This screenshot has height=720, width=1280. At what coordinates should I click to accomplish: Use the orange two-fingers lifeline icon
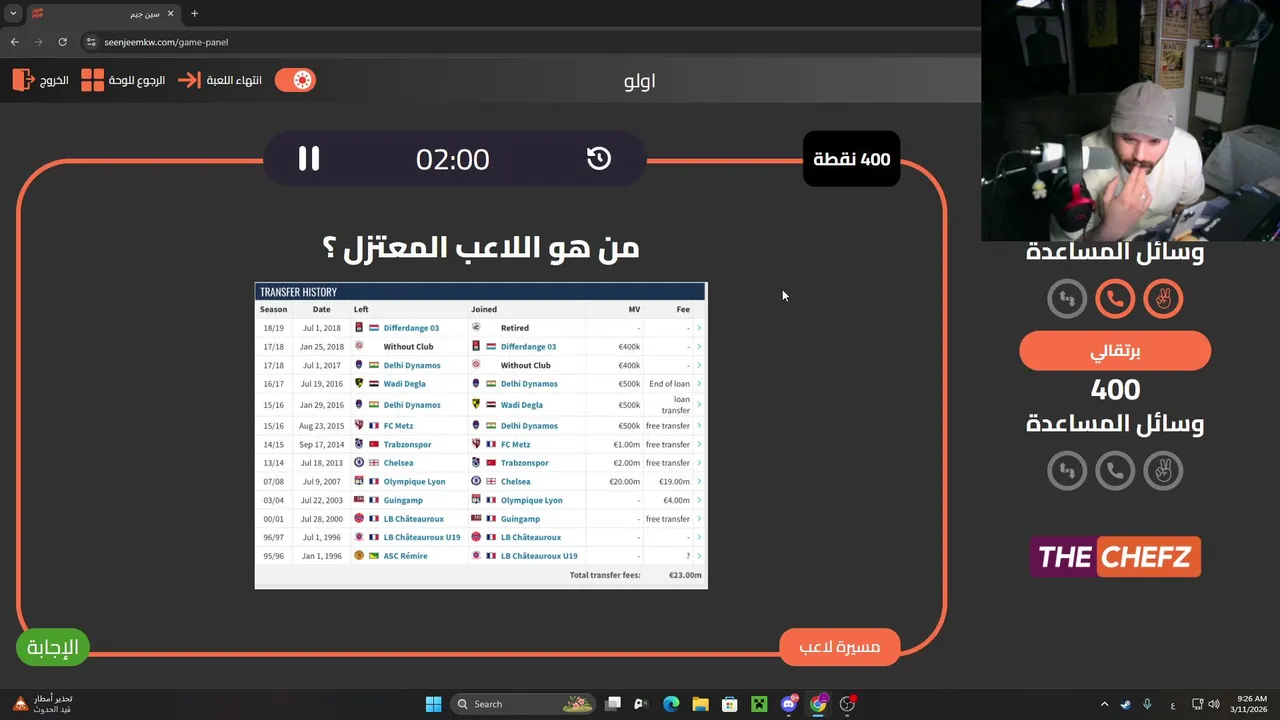coord(1163,298)
